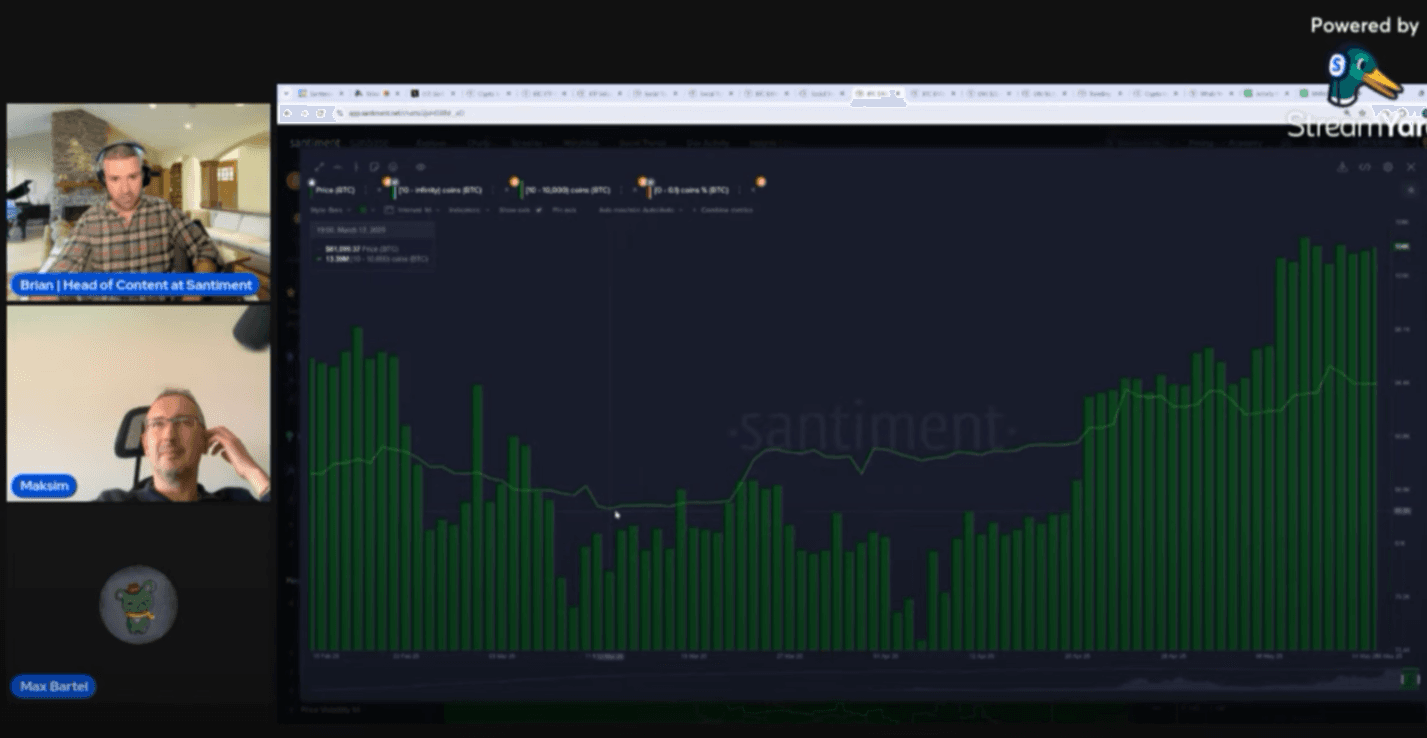Click the embed code icon above chart
The image size is (1427, 738).
[1364, 167]
